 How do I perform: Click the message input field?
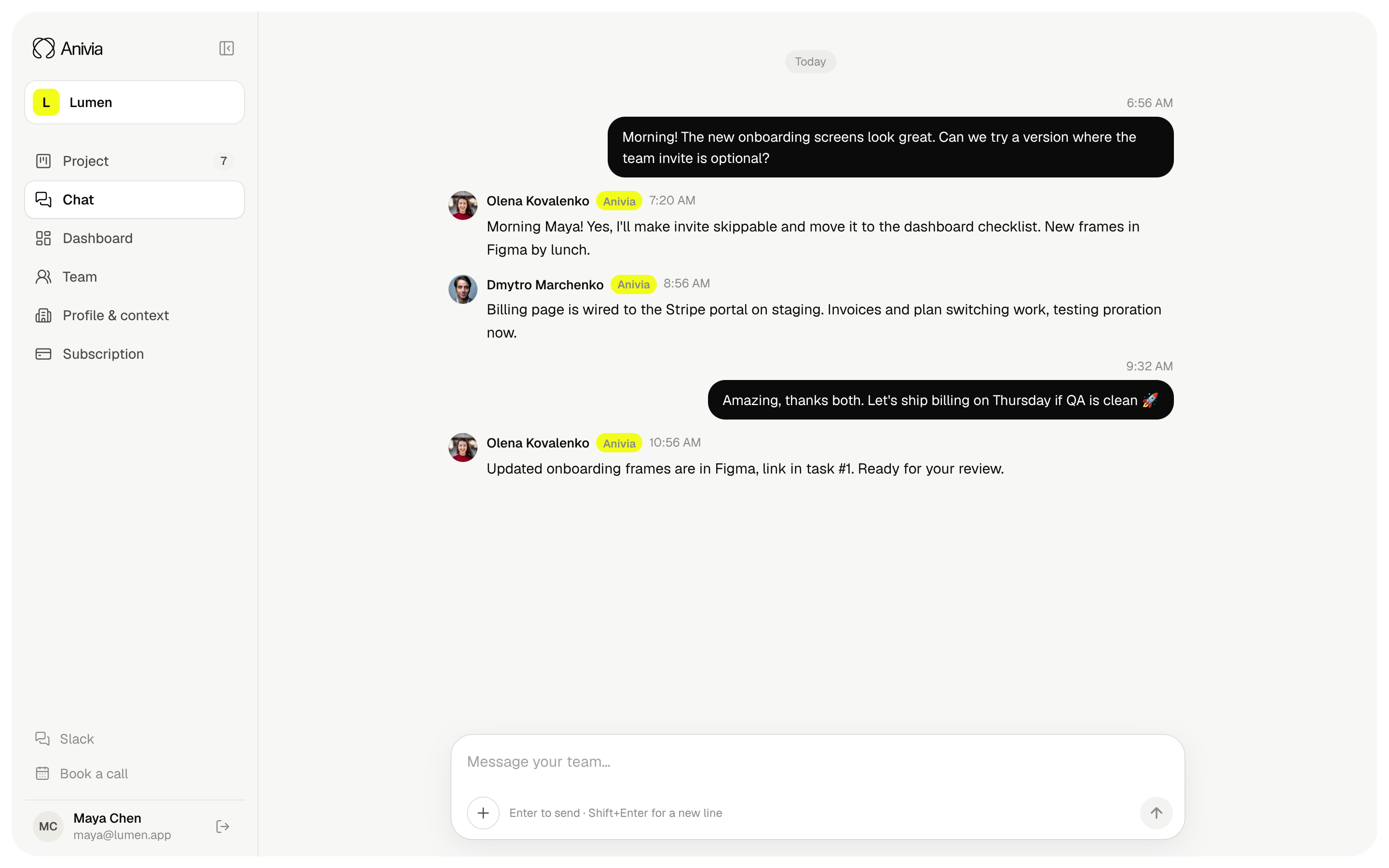tap(817, 762)
